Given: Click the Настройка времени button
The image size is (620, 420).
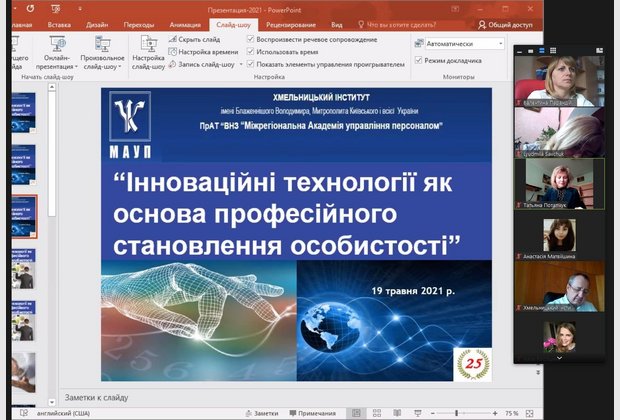Looking at the screenshot, I should 203,52.
